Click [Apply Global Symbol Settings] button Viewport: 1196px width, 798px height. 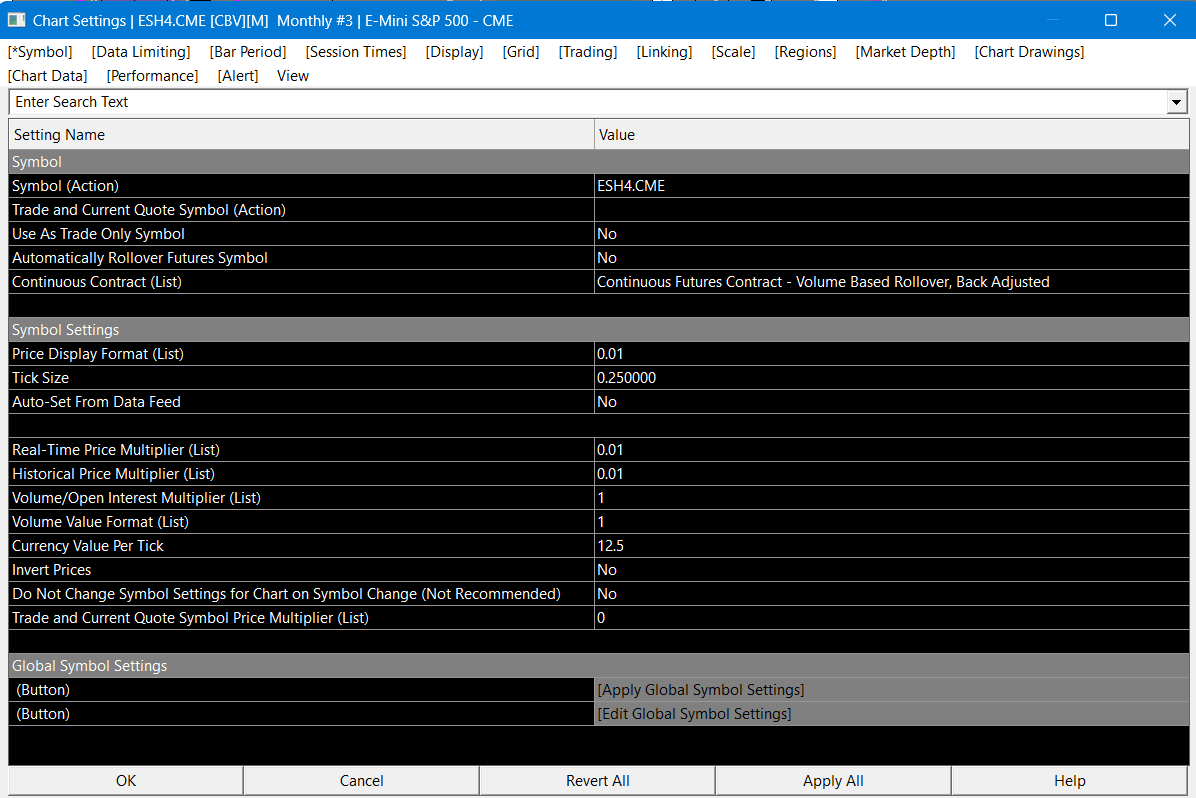coord(891,690)
